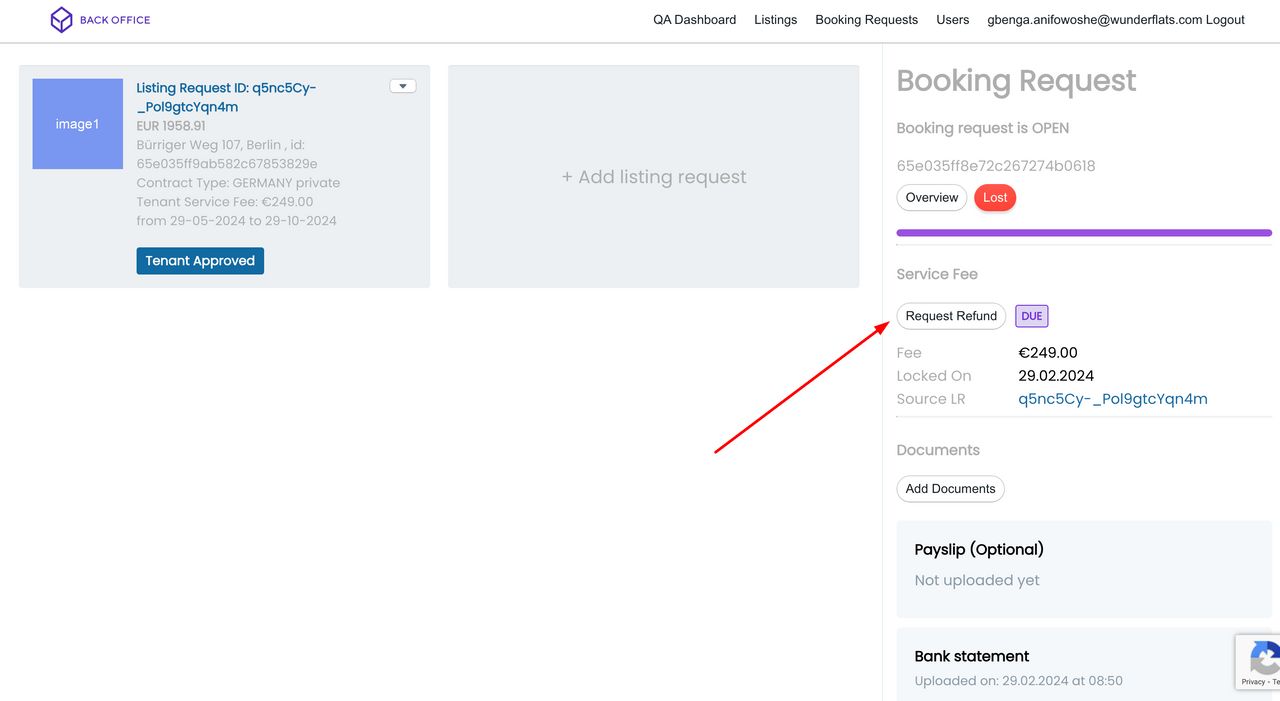Select the Payslip (Optional) document card

(x=1083, y=568)
